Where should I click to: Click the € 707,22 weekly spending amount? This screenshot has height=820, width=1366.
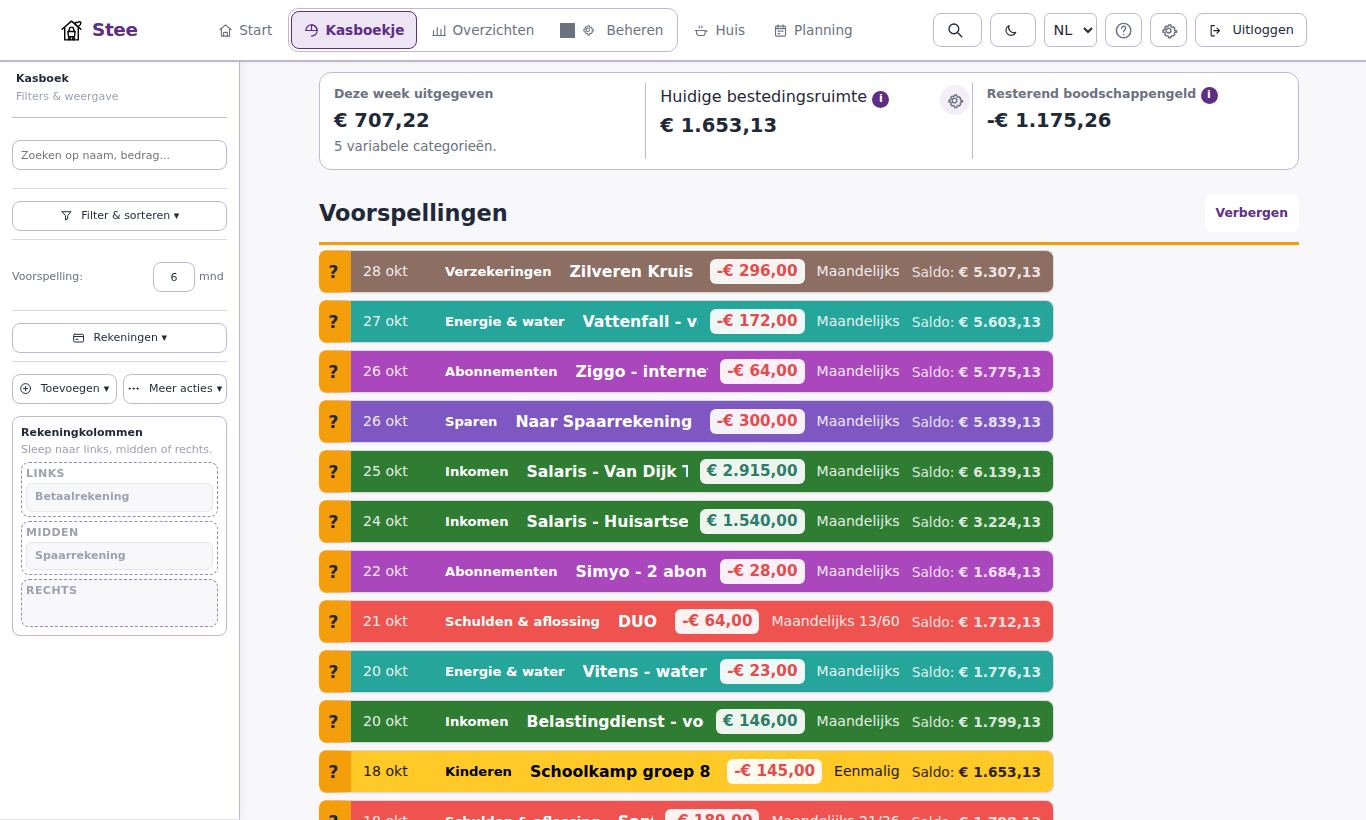[382, 120]
